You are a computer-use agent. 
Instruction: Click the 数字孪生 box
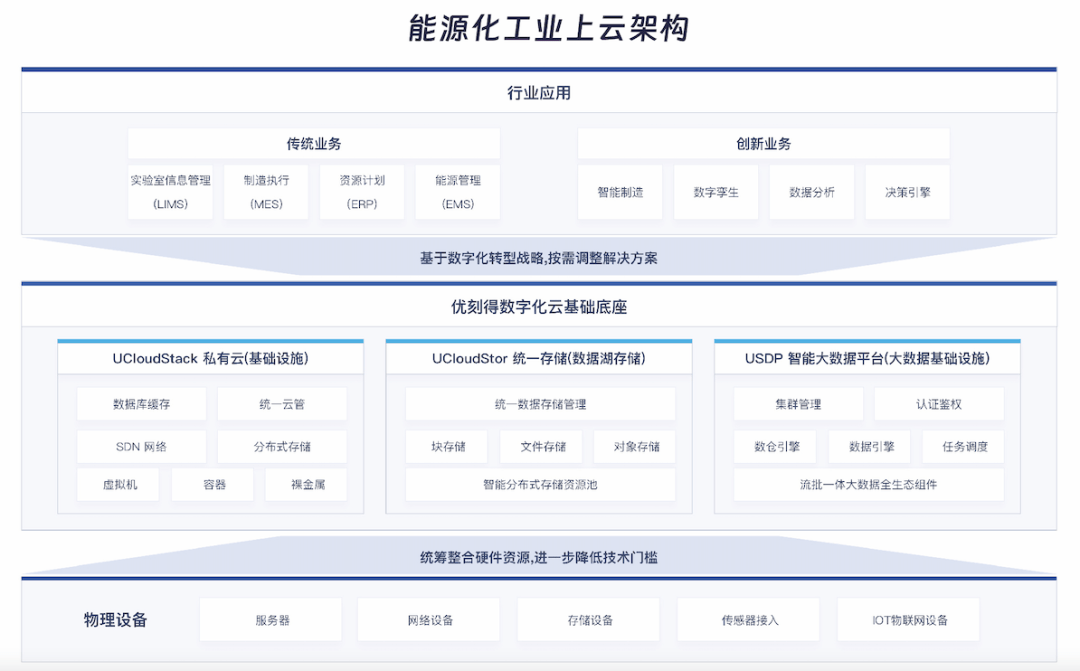pos(716,192)
